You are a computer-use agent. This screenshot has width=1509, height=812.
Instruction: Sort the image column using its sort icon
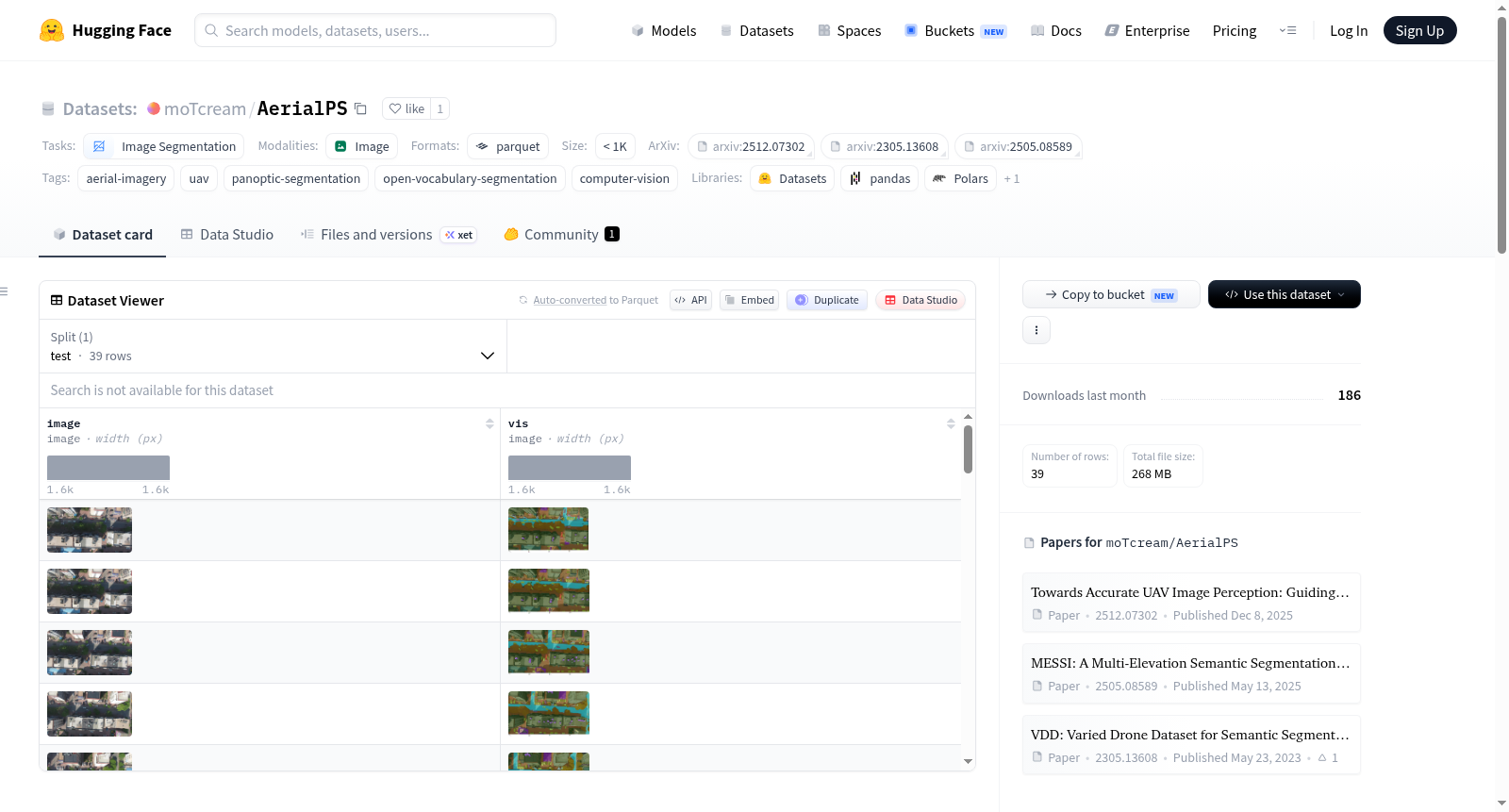(489, 423)
